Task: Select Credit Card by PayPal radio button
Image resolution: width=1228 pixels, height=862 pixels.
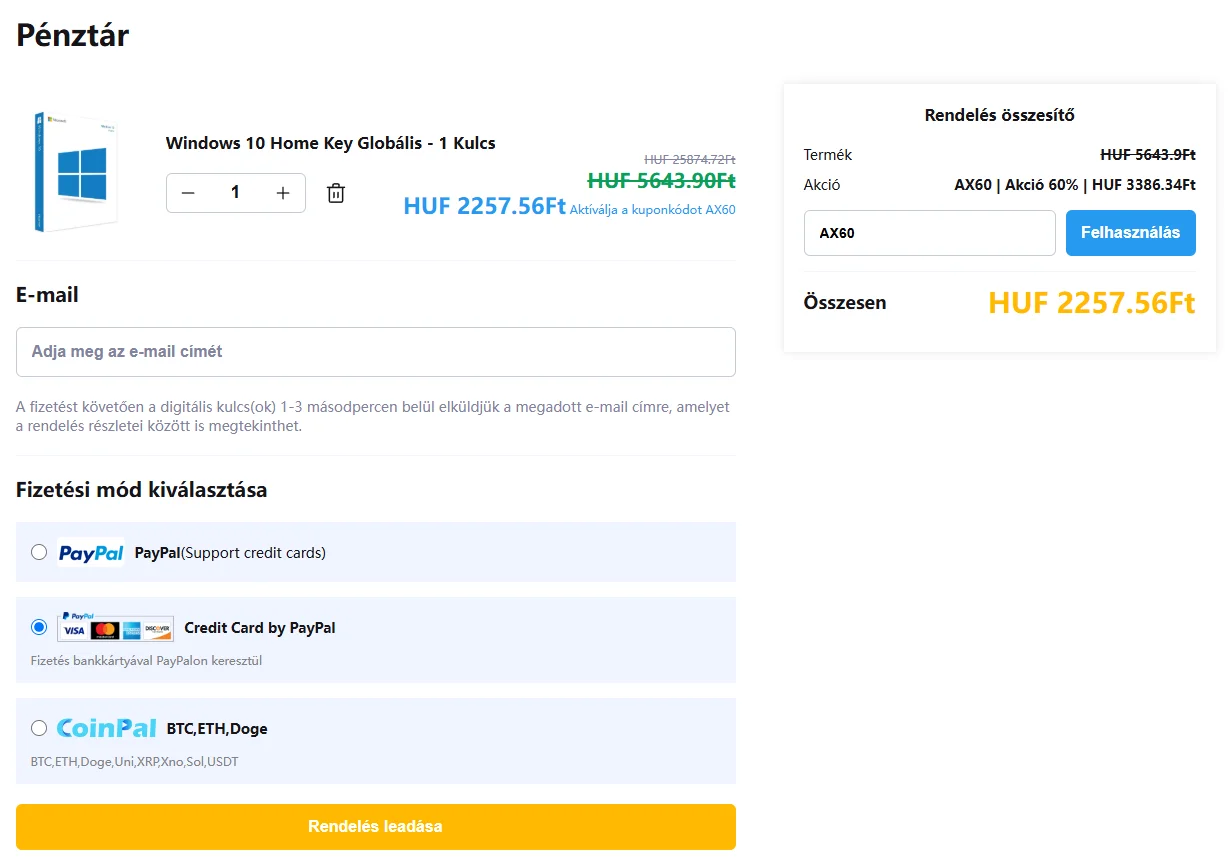Action: [39, 627]
